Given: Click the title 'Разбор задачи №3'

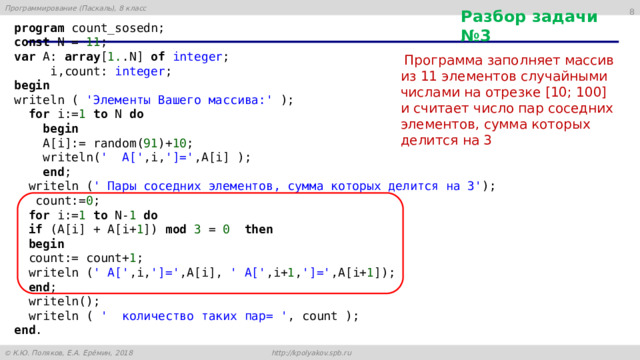Looking at the screenshot, I should click(x=529, y=26).
